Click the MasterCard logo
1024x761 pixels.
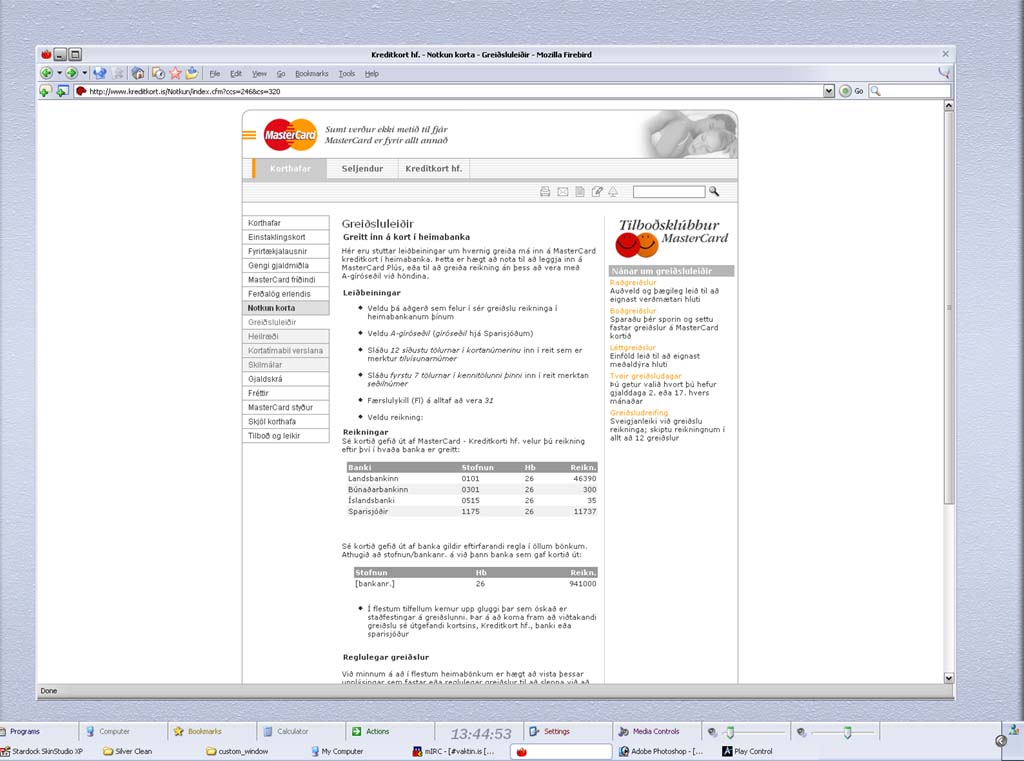[290, 135]
